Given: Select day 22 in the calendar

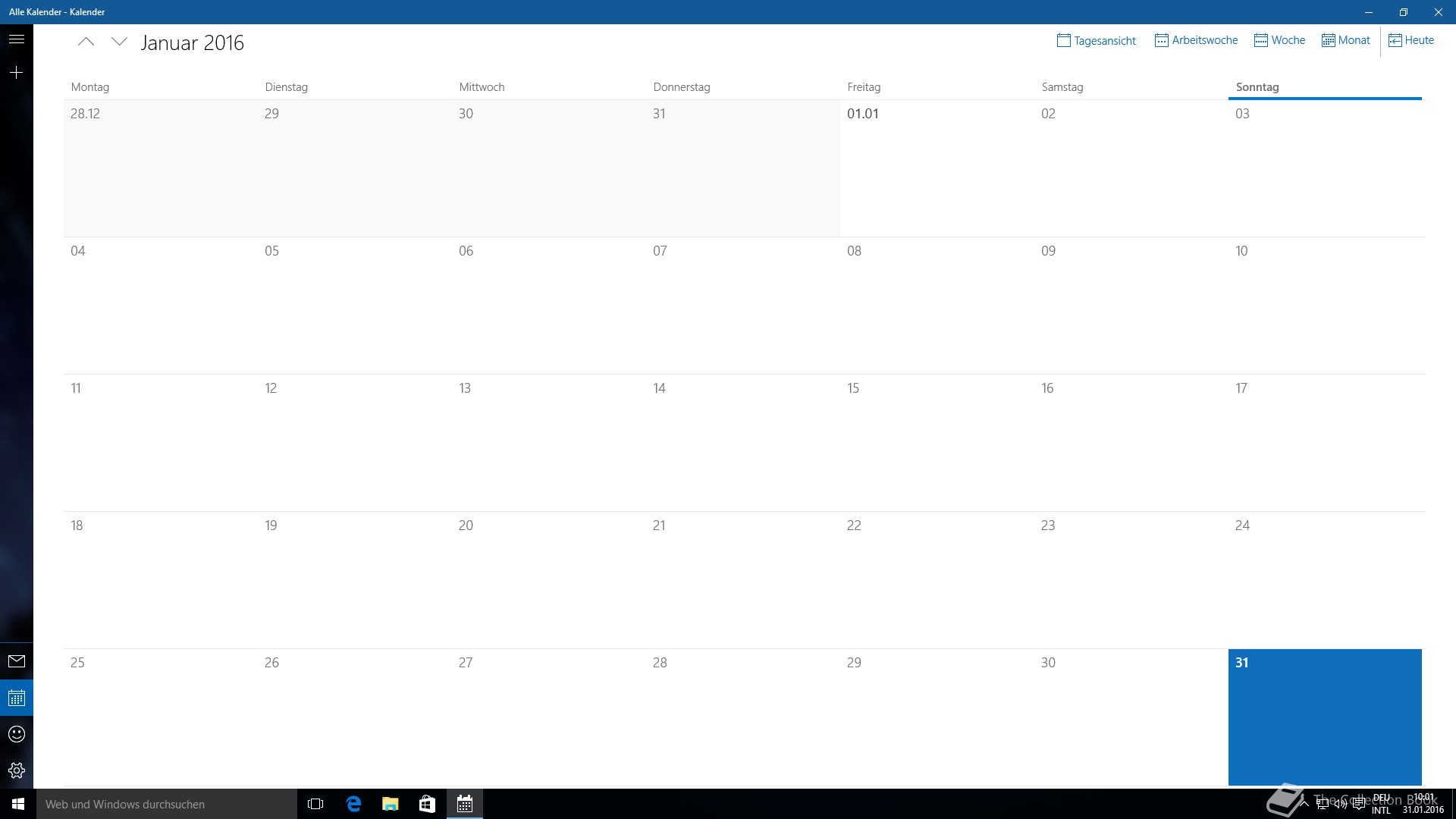Looking at the screenshot, I should [937, 580].
